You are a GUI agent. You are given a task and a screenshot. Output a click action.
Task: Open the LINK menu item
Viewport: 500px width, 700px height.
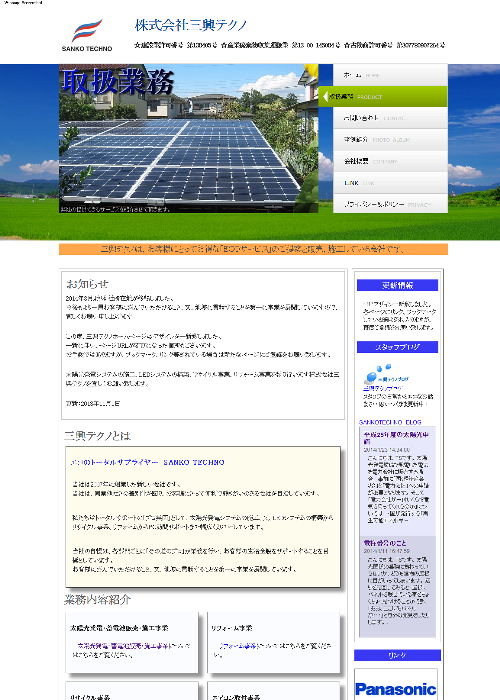coord(390,183)
